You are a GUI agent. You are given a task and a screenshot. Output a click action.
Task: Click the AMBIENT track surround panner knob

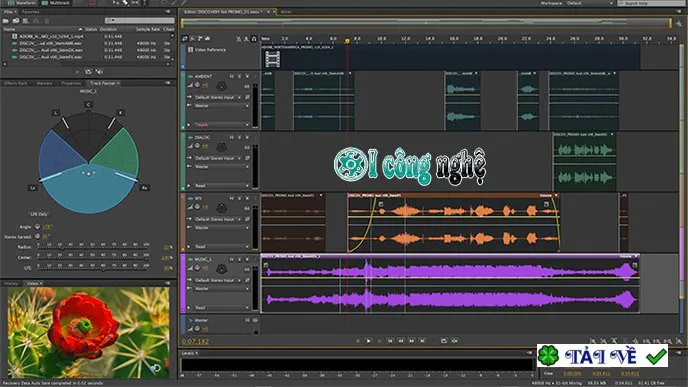pyautogui.click(x=221, y=86)
